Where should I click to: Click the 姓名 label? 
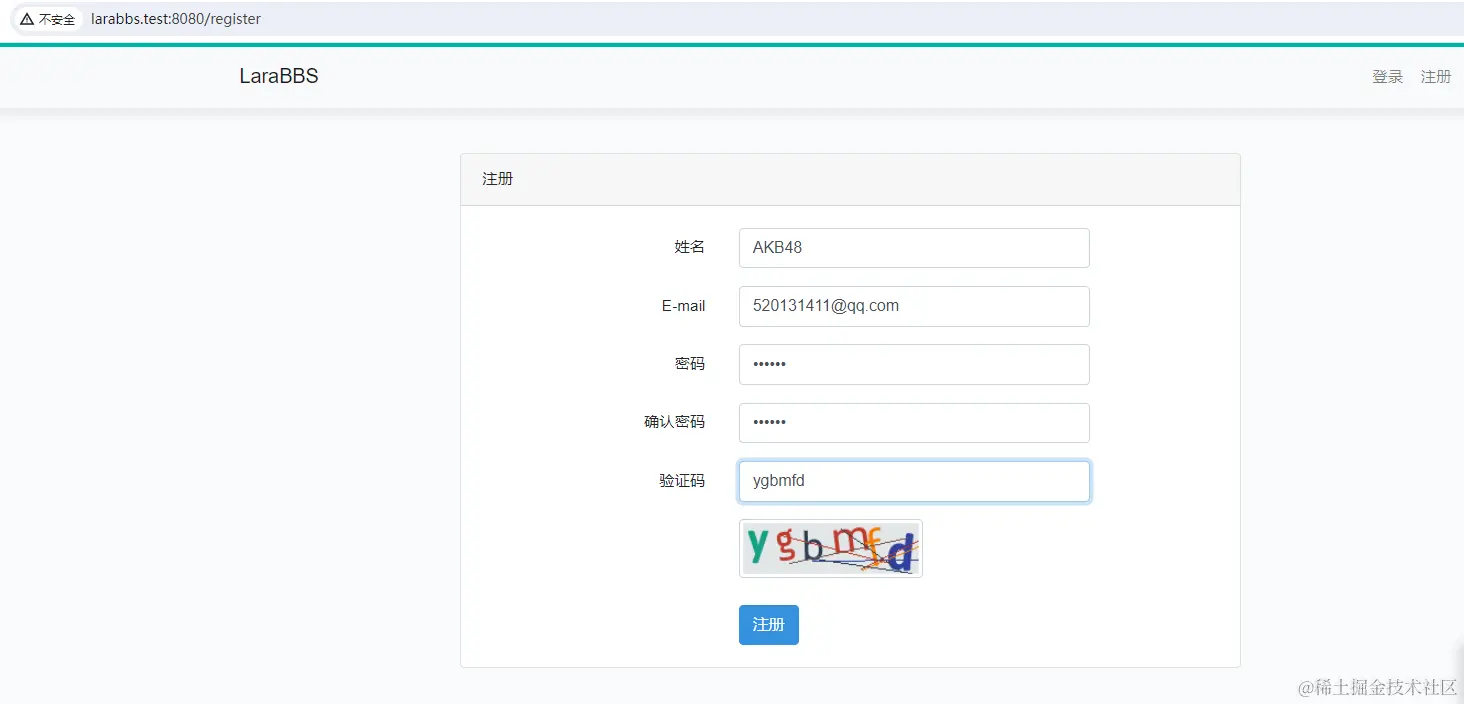(690, 247)
